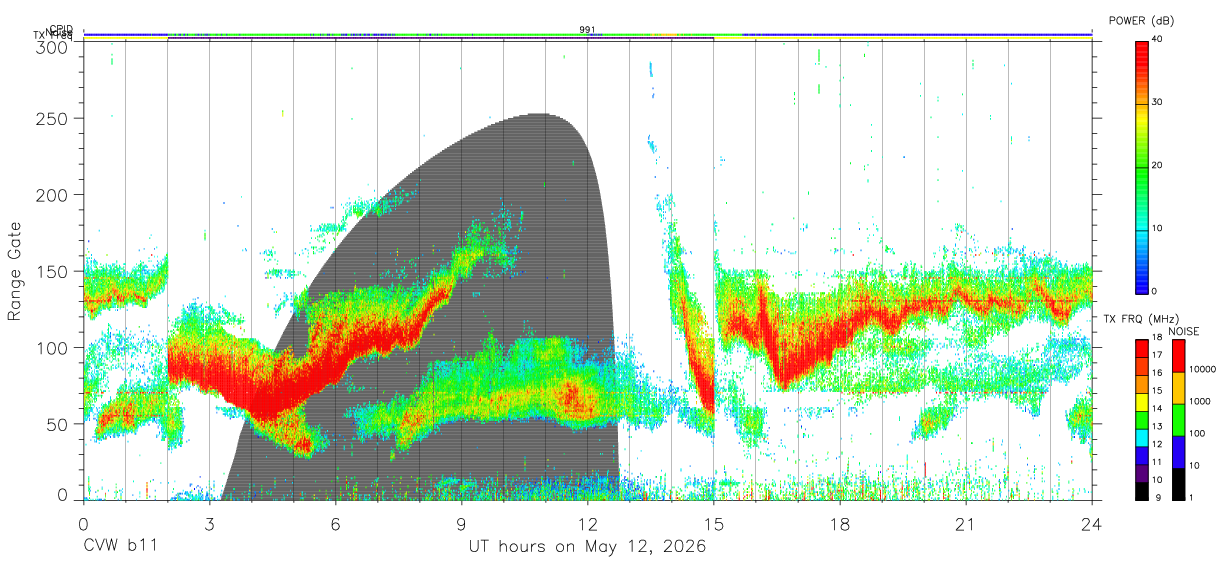The width and height of the screenshot is (1228, 567).
Task: Click the 200 range gate tick label
Action: [51, 195]
